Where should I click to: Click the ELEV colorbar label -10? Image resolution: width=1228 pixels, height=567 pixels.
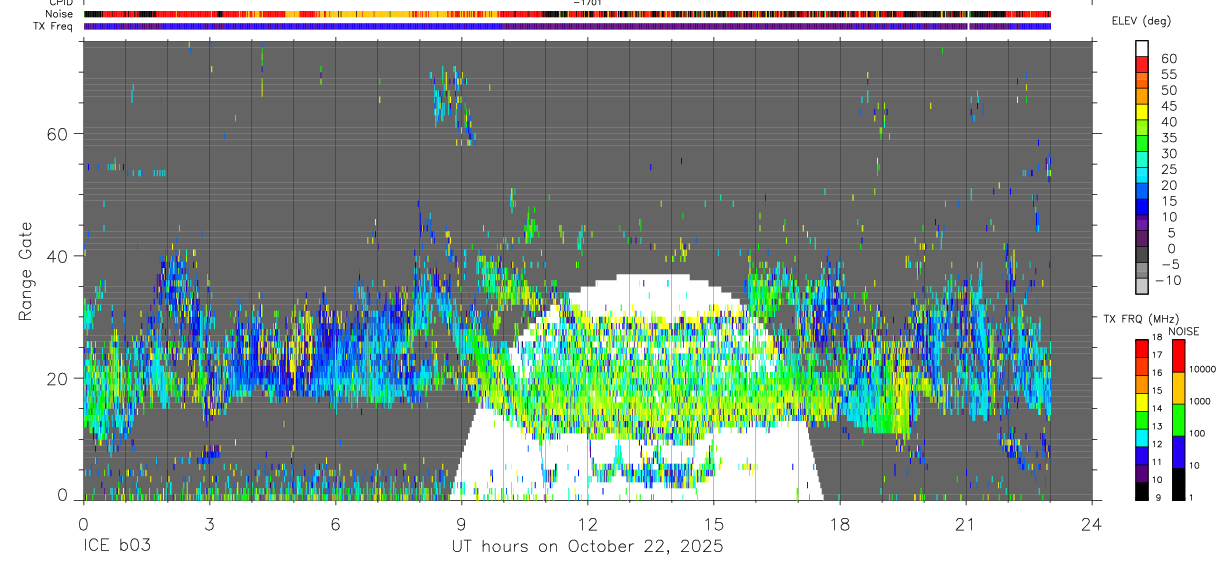coord(1167,280)
